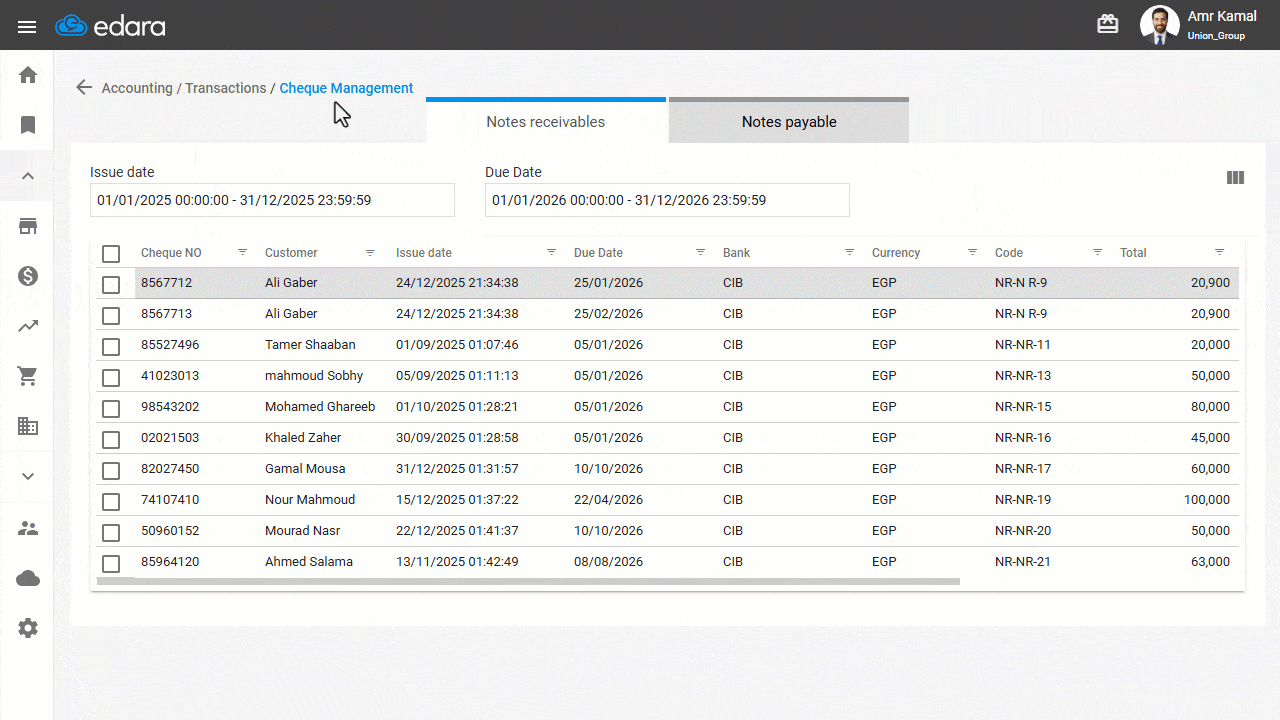Open filter for Cheque NO column
The width and height of the screenshot is (1280, 720).
[242, 252]
